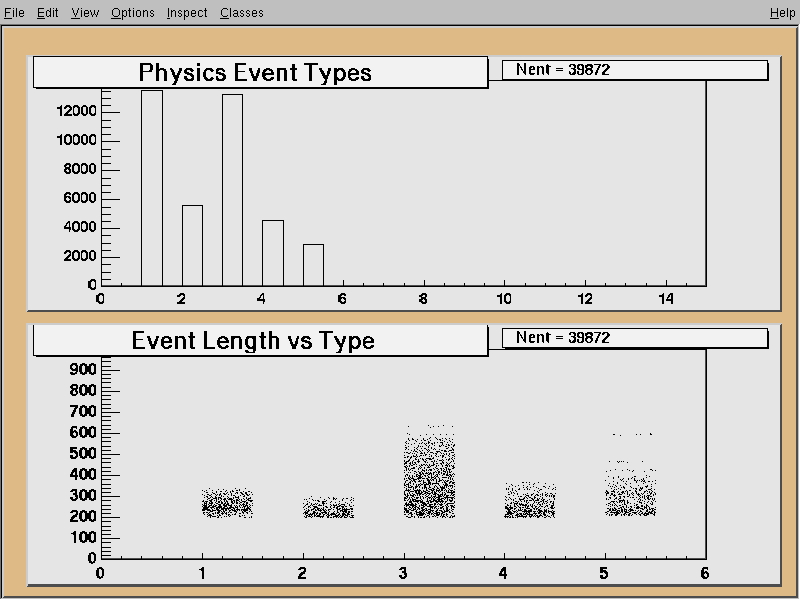The image size is (800, 600).
Task: Click the 100 label on bottom y-axis
Action: 83,537
